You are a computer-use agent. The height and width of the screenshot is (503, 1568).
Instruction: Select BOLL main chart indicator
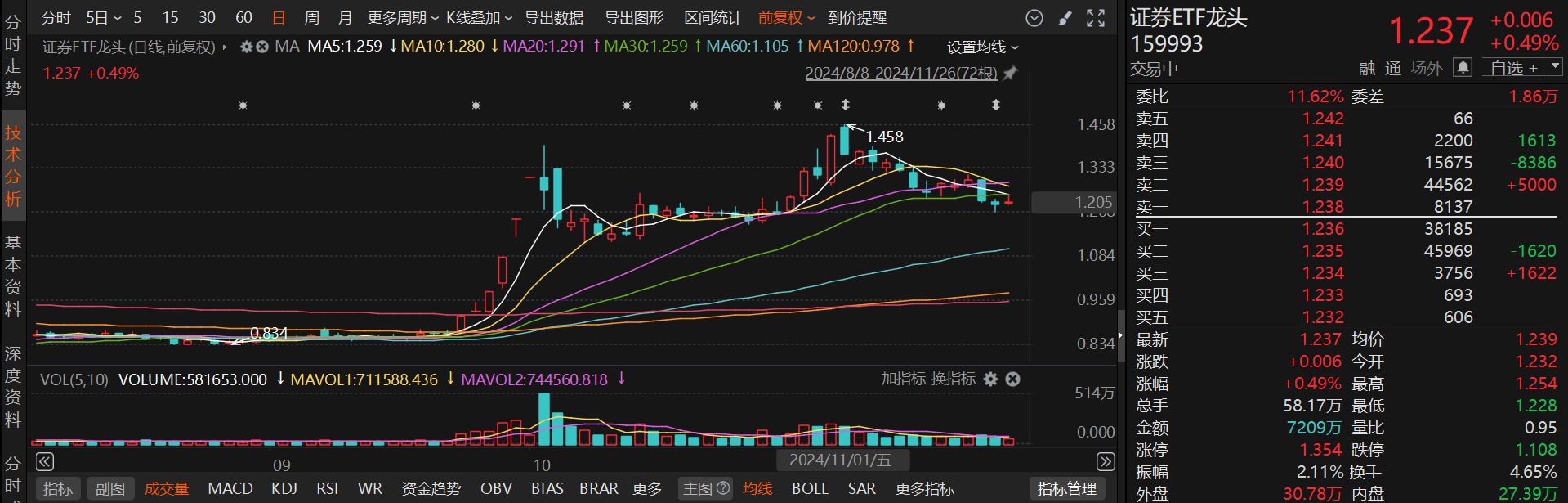coord(810,488)
